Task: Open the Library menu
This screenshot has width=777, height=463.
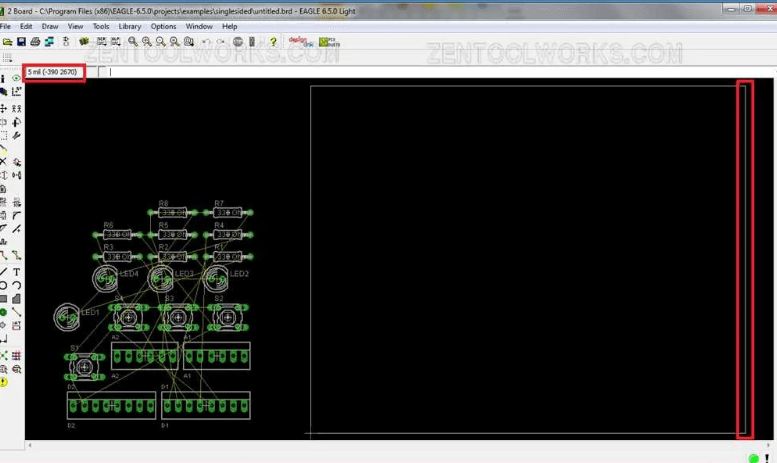Action: 130,26
